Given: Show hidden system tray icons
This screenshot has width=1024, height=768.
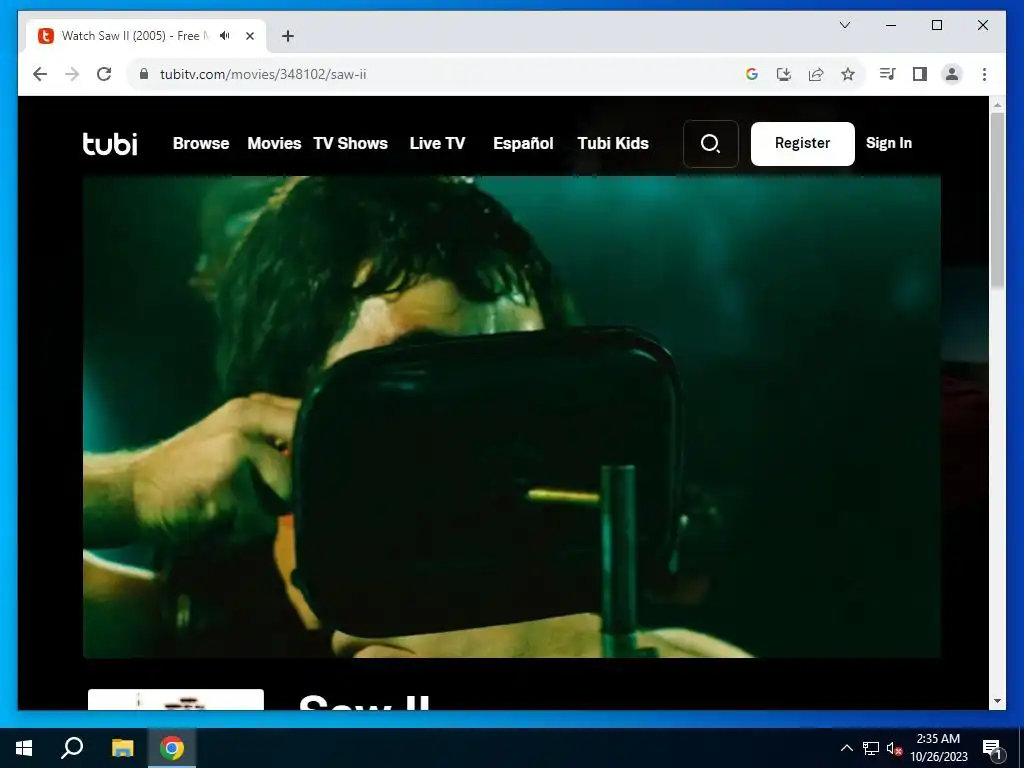Looking at the screenshot, I should [x=846, y=748].
